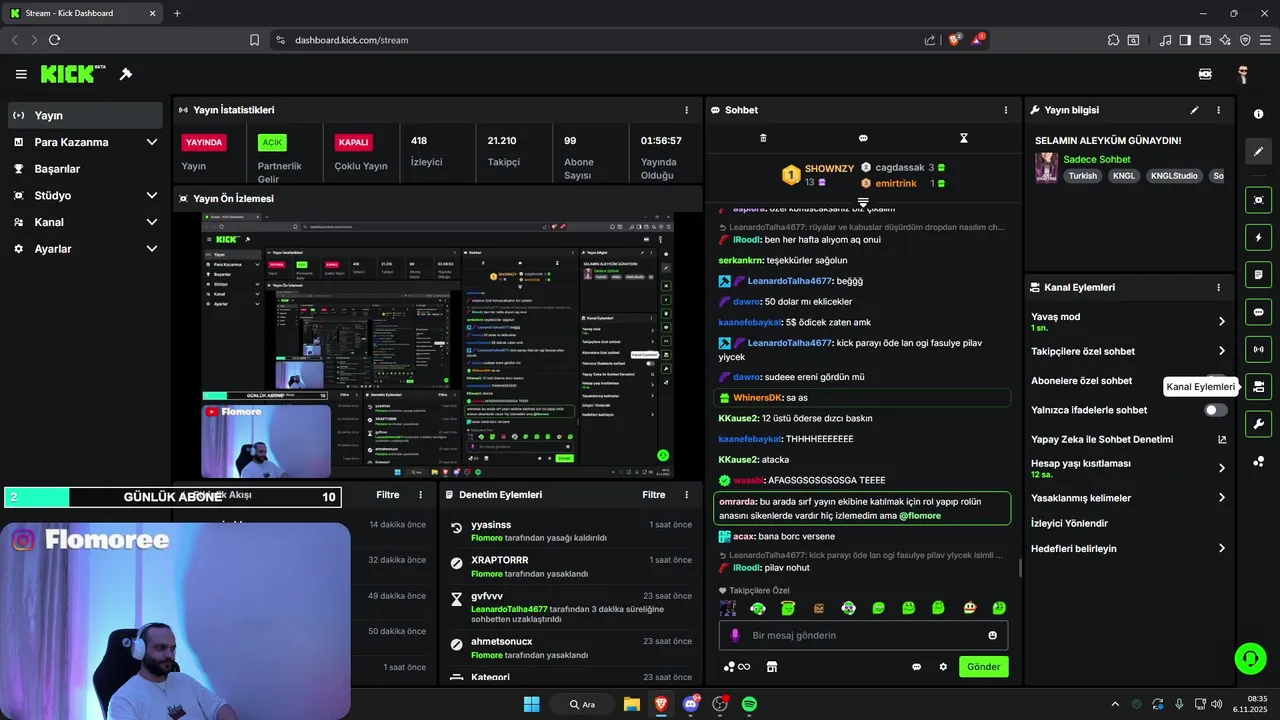Screen dimensions: 1280x720
Task: Select Yayın in the left sidebar
Action: point(85,115)
